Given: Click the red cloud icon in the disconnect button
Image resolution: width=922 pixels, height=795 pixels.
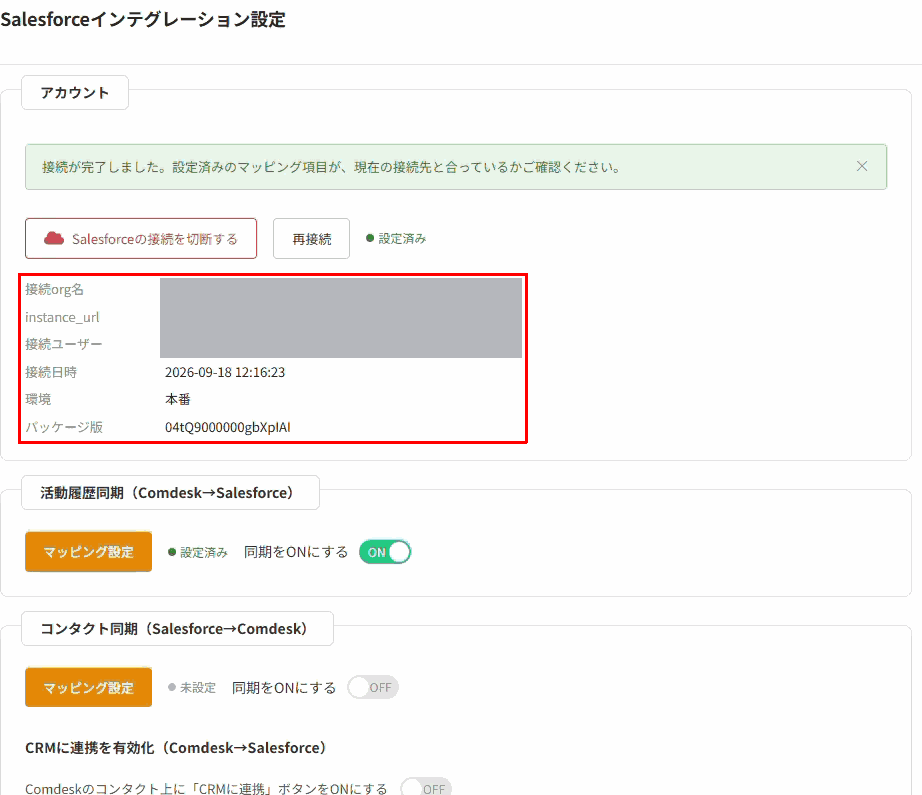Looking at the screenshot, I should [54, 238].
